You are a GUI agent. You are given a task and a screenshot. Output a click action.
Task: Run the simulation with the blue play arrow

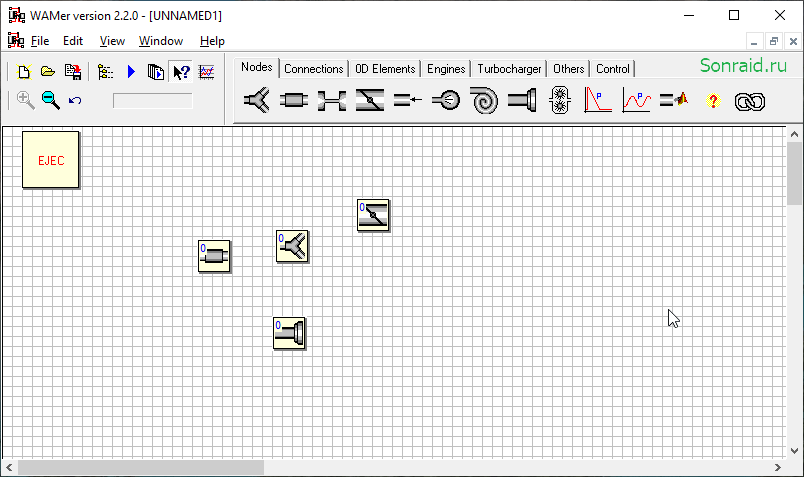131,72
